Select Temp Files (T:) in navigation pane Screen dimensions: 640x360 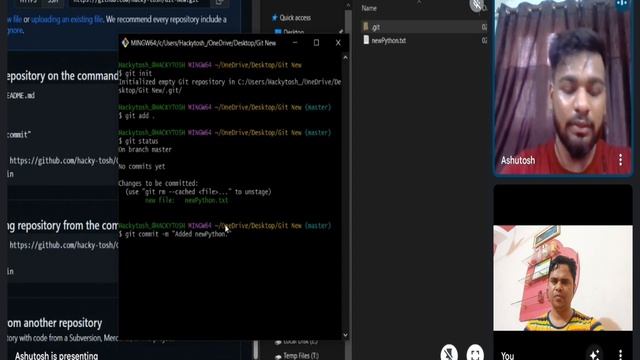pos(300,356)
